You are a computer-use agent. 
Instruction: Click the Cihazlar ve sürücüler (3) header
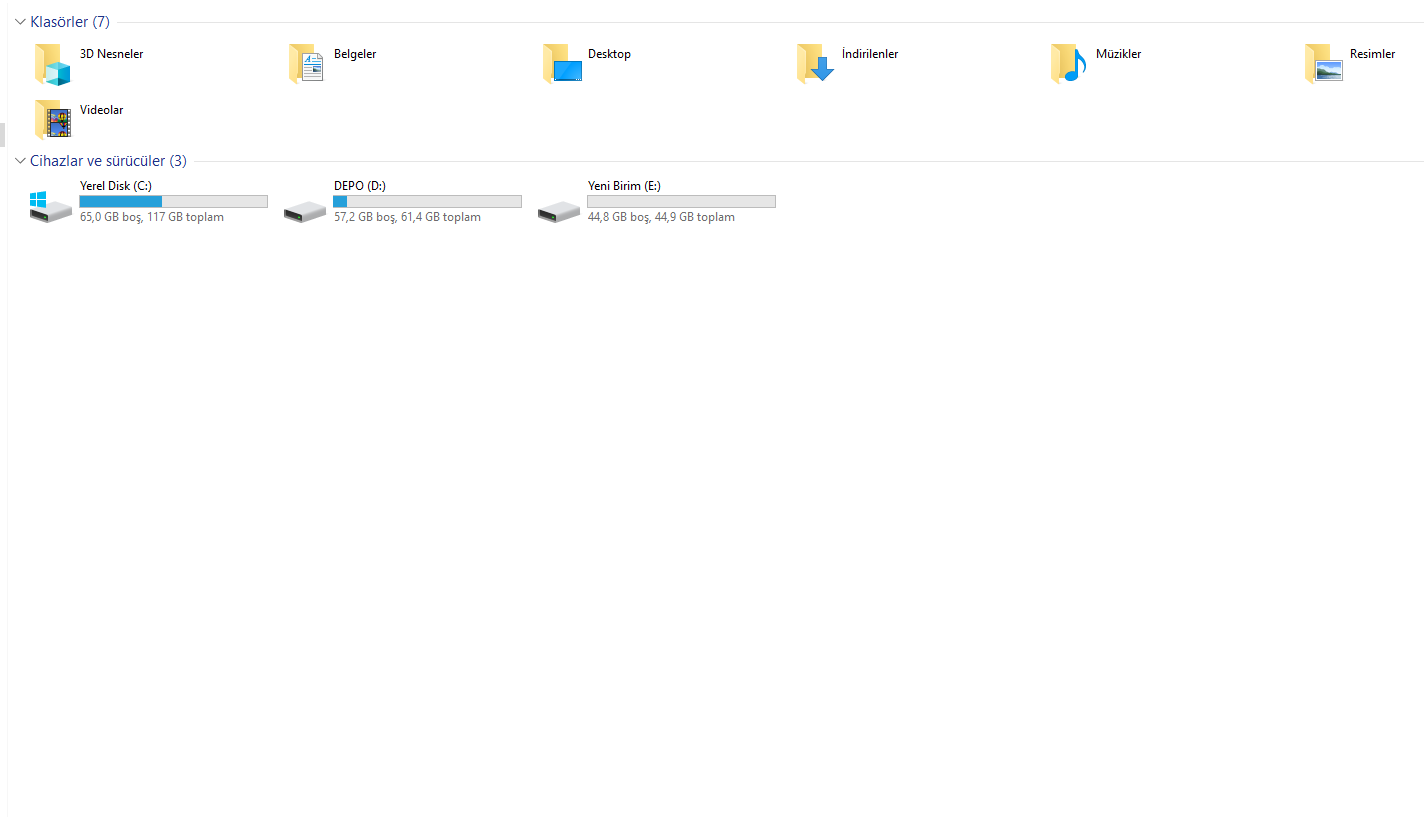coord(108,161)
